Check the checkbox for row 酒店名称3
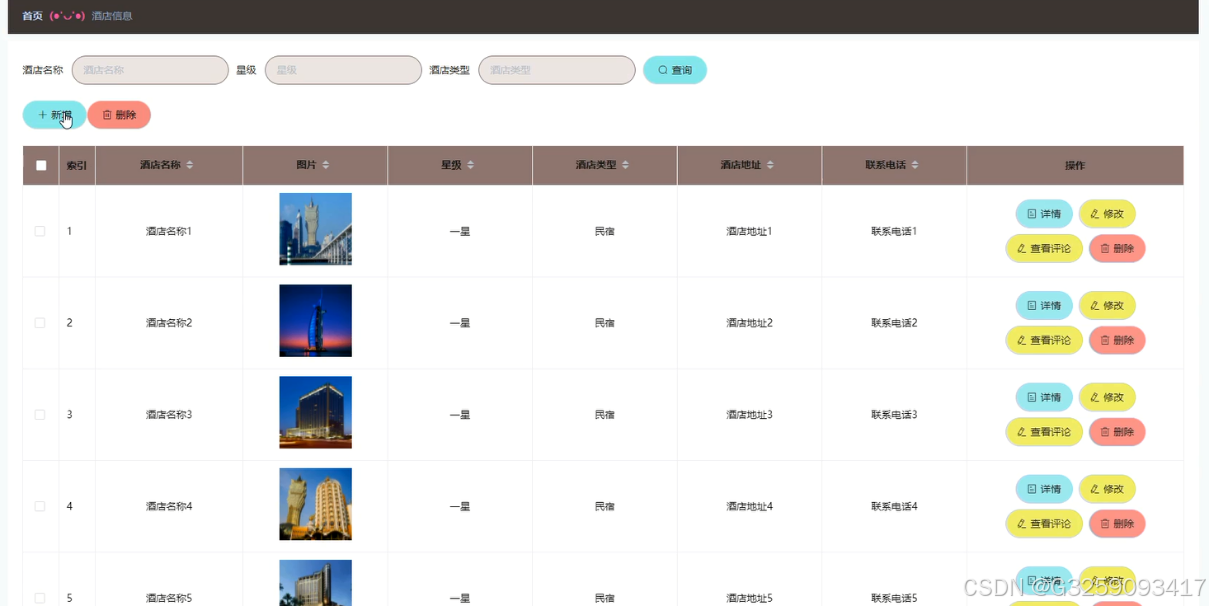 40,414
